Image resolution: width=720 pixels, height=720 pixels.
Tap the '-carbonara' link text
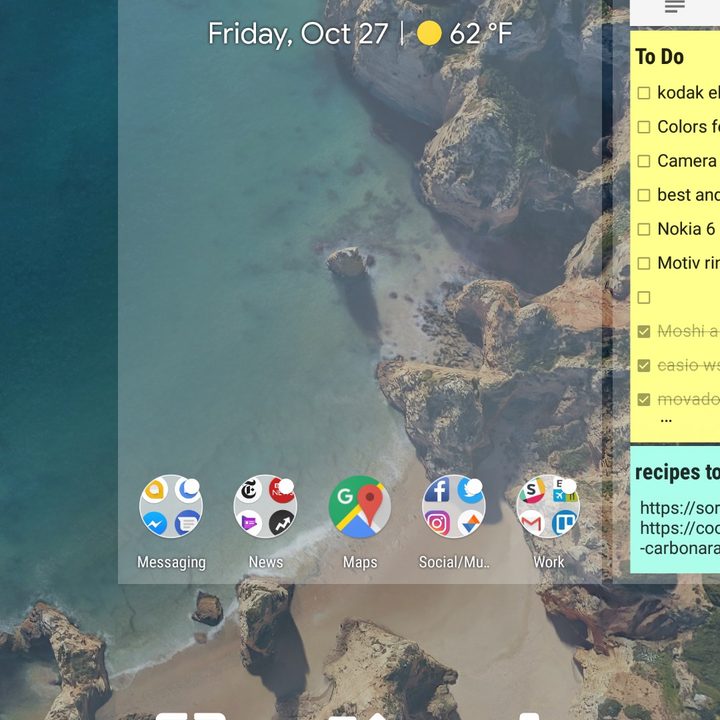click(680, 548)
